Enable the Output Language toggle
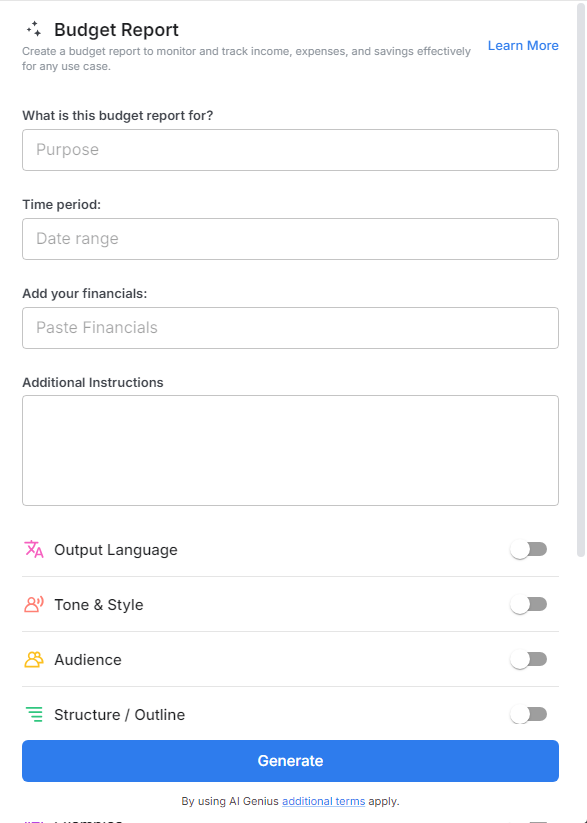 coord(529,549)
